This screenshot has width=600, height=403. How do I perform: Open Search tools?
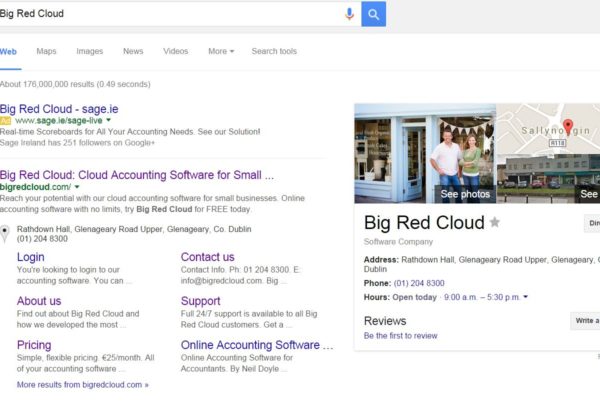click(274, 51)
